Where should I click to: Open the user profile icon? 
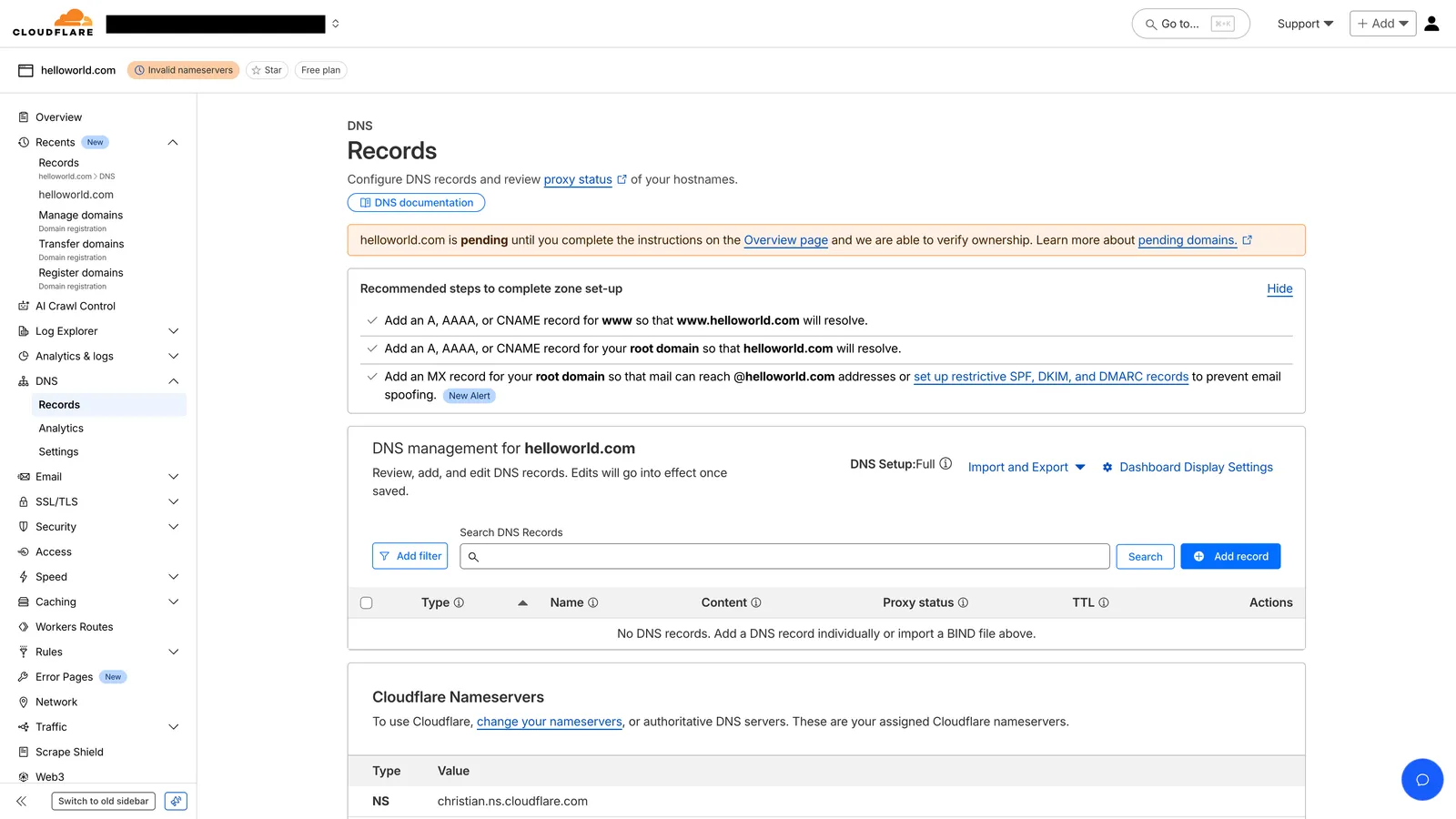point(1431,24)
